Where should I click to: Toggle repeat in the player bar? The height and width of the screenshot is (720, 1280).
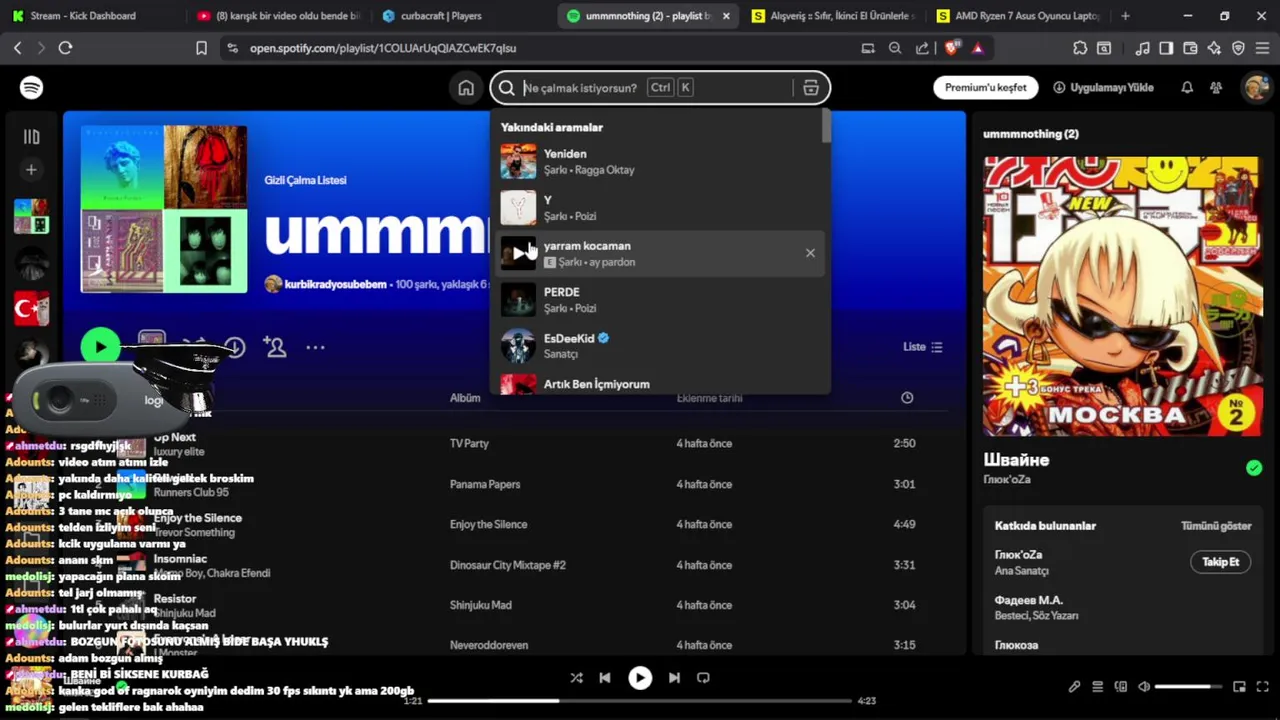click(703, 678)
